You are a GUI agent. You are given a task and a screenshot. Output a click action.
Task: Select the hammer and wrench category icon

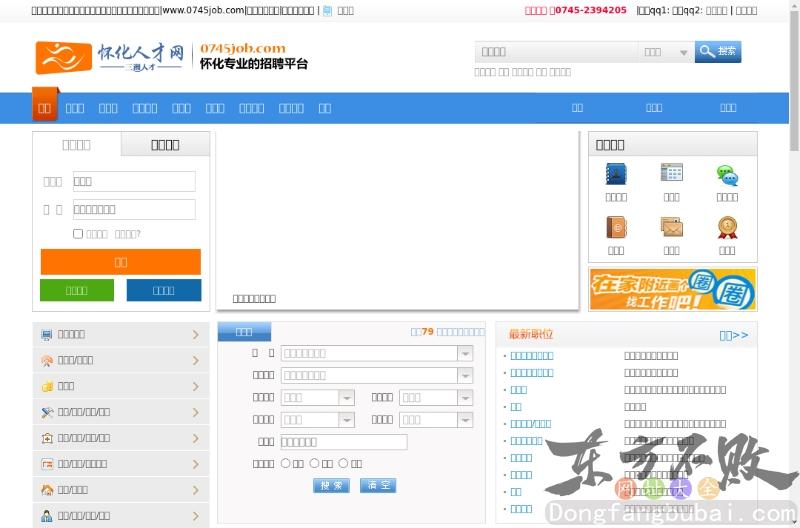tap(47, 412)
